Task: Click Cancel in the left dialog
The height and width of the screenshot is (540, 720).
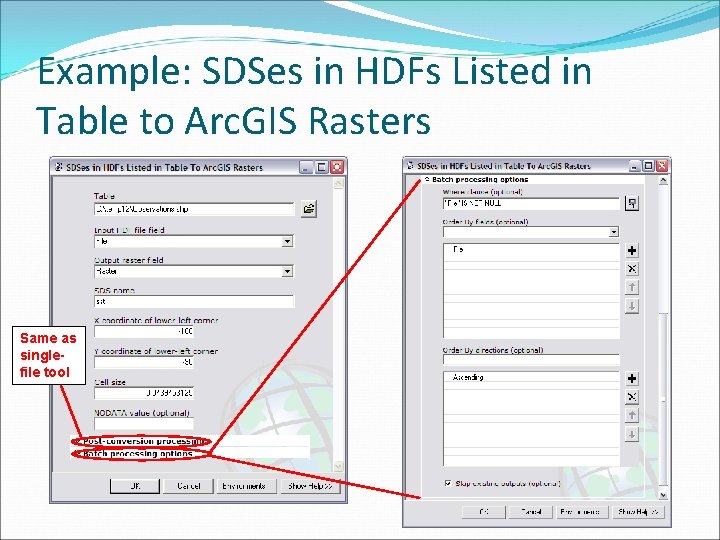Action: 189,486
